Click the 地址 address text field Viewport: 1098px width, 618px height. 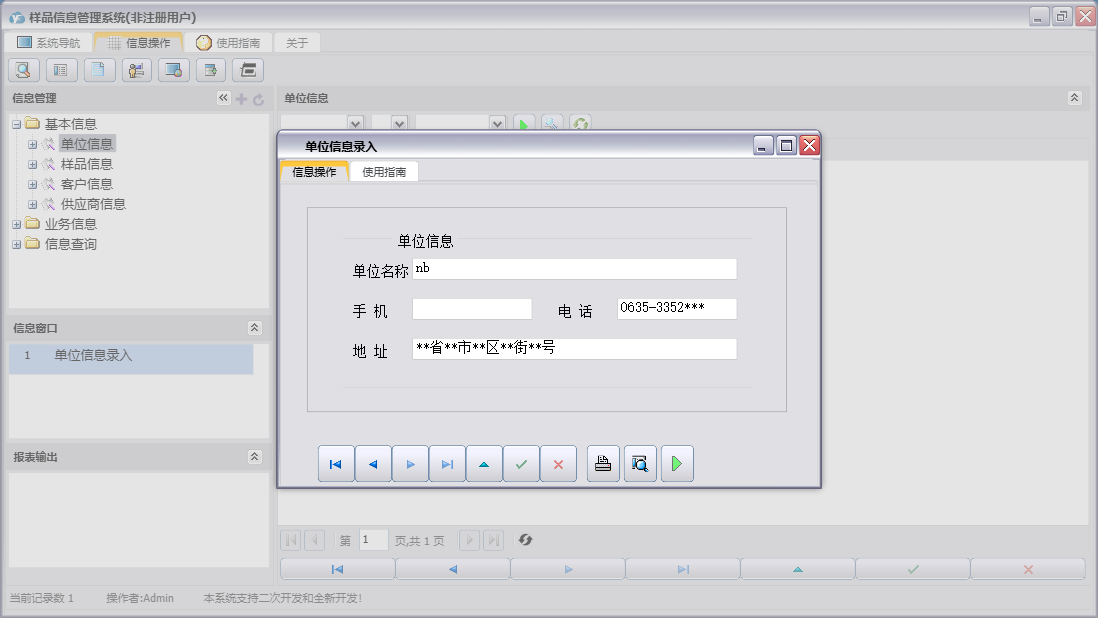click(574, 349)
